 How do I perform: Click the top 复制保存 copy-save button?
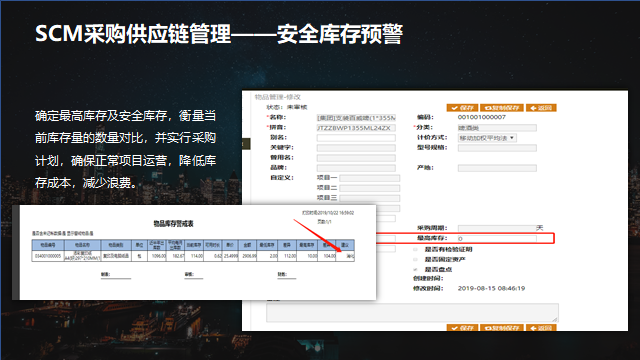coord(502,108)
